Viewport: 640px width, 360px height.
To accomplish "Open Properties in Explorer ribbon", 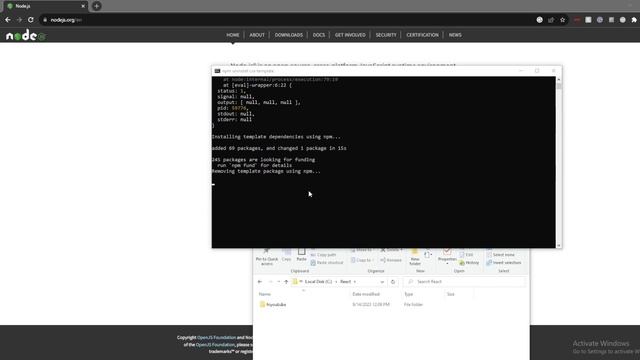I will click(447, 256).
